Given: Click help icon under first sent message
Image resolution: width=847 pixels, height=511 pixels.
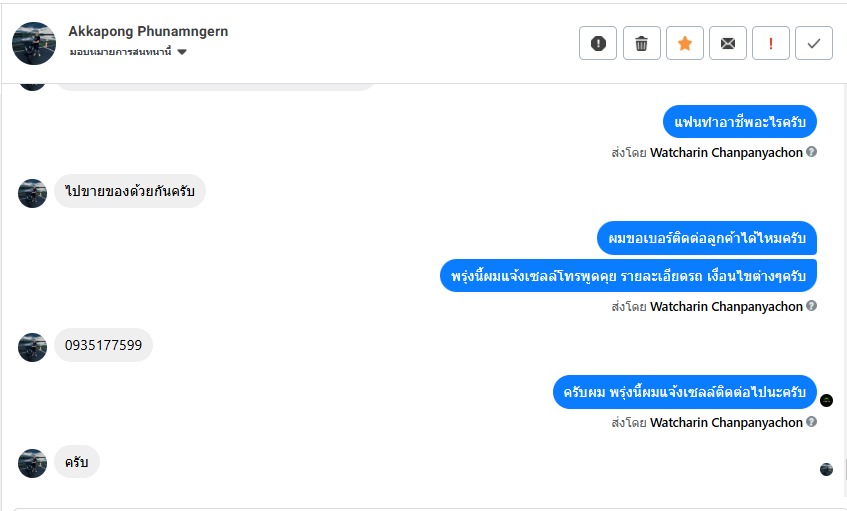Looking at the screenshot, I should point(812,152).
